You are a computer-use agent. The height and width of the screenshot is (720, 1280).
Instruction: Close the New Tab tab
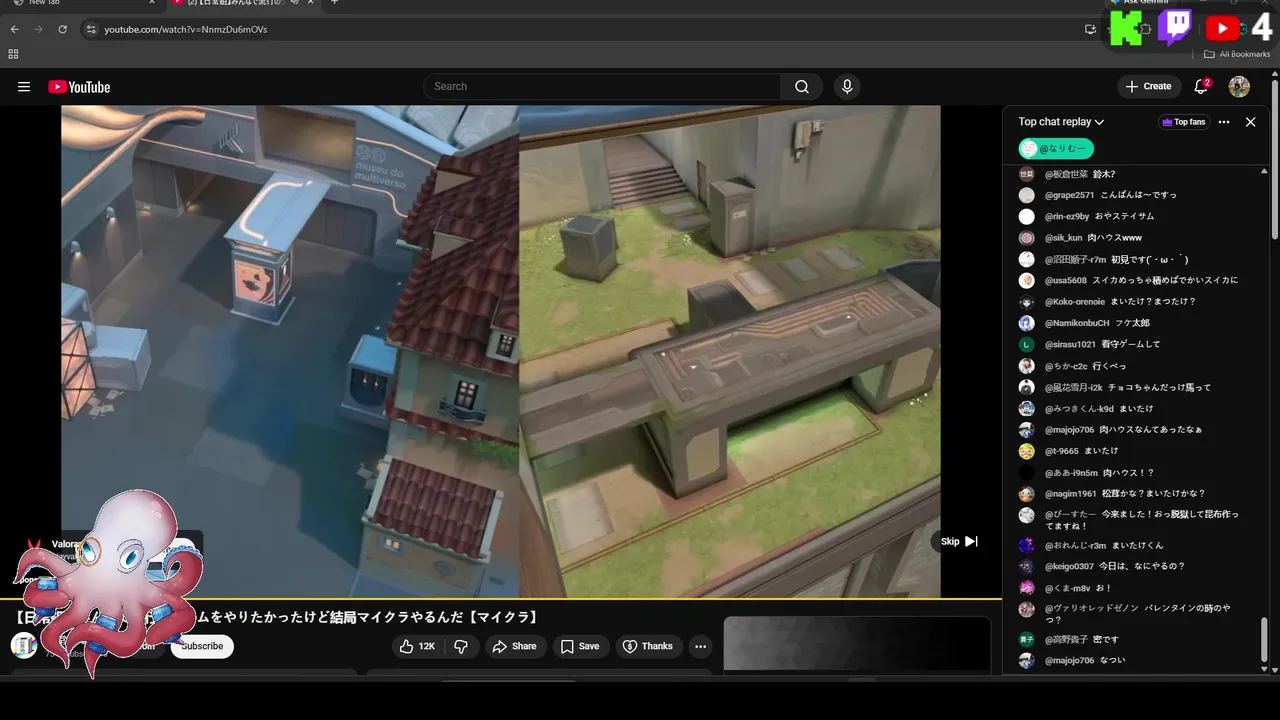click(152, 2)
